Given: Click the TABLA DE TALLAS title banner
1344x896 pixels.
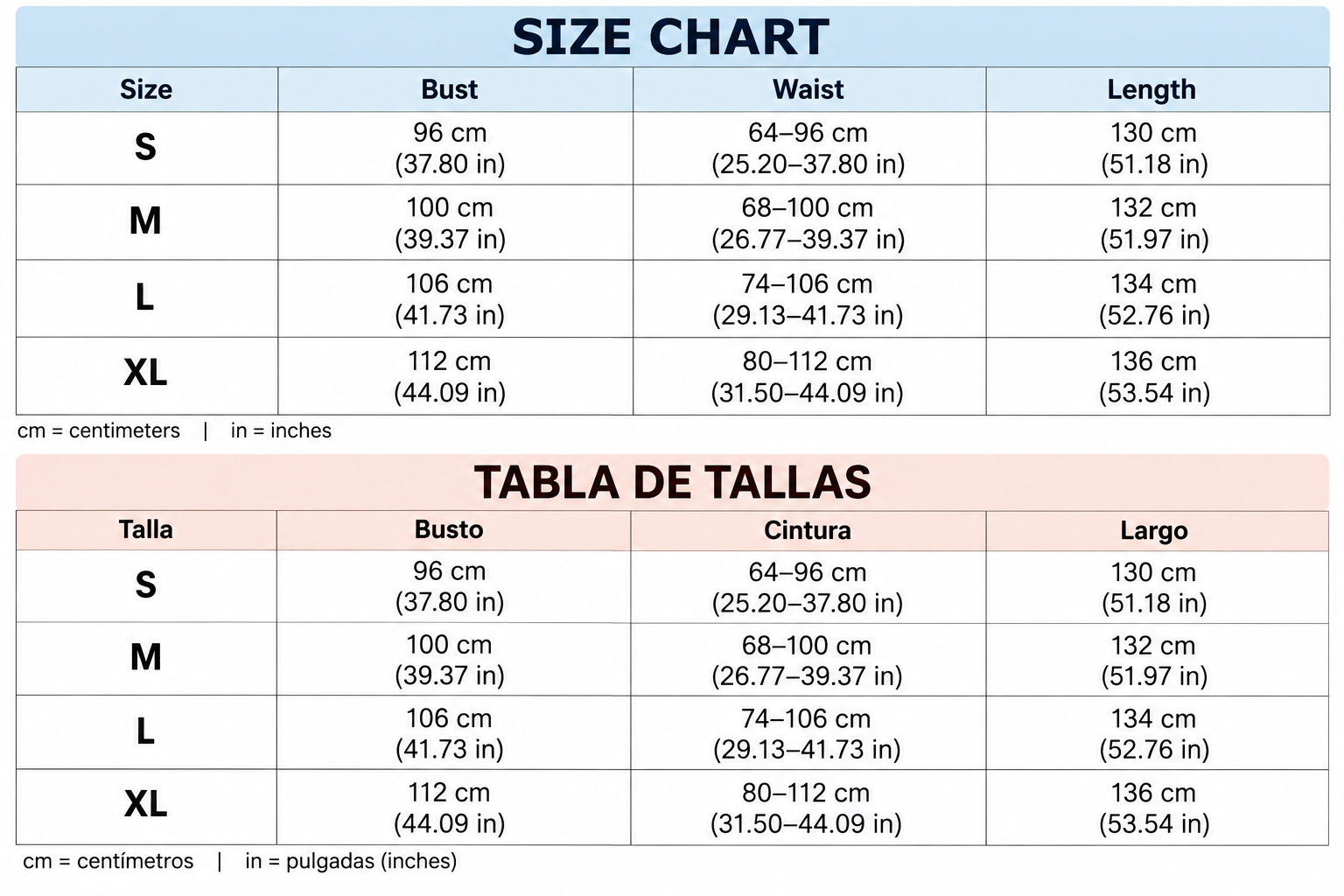Looking at the screenshot, I should pyautogui.click(x=672, y=482).
